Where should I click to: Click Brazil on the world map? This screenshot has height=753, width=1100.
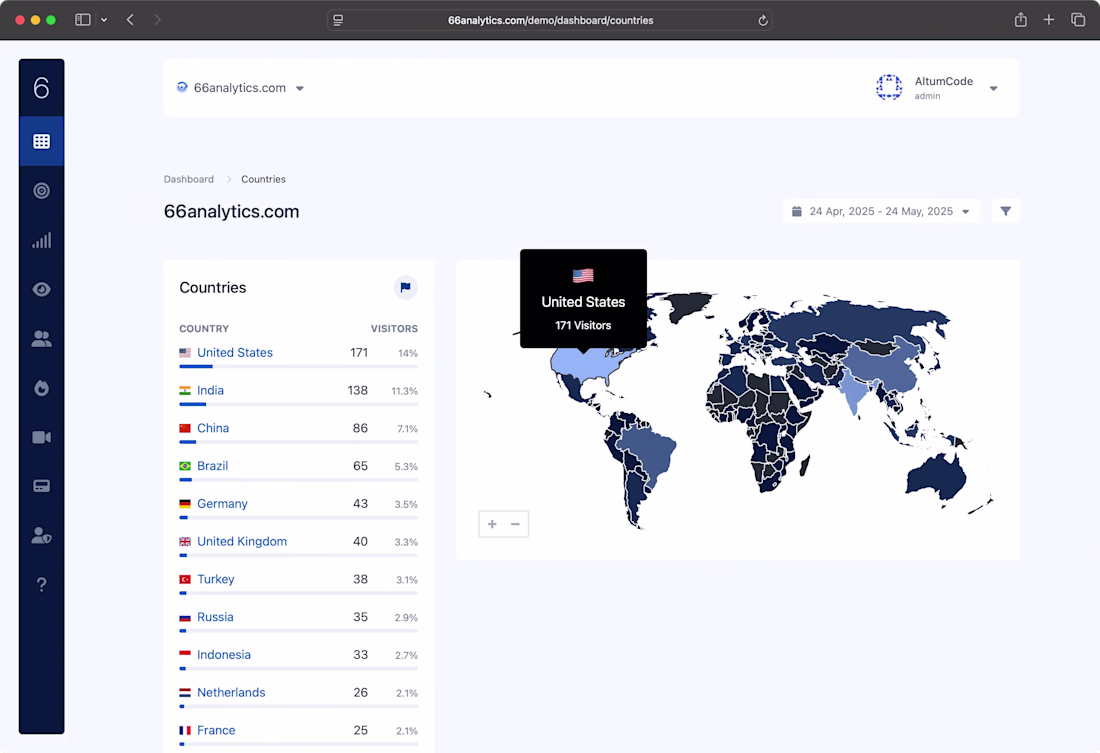[x=649, y=449]
